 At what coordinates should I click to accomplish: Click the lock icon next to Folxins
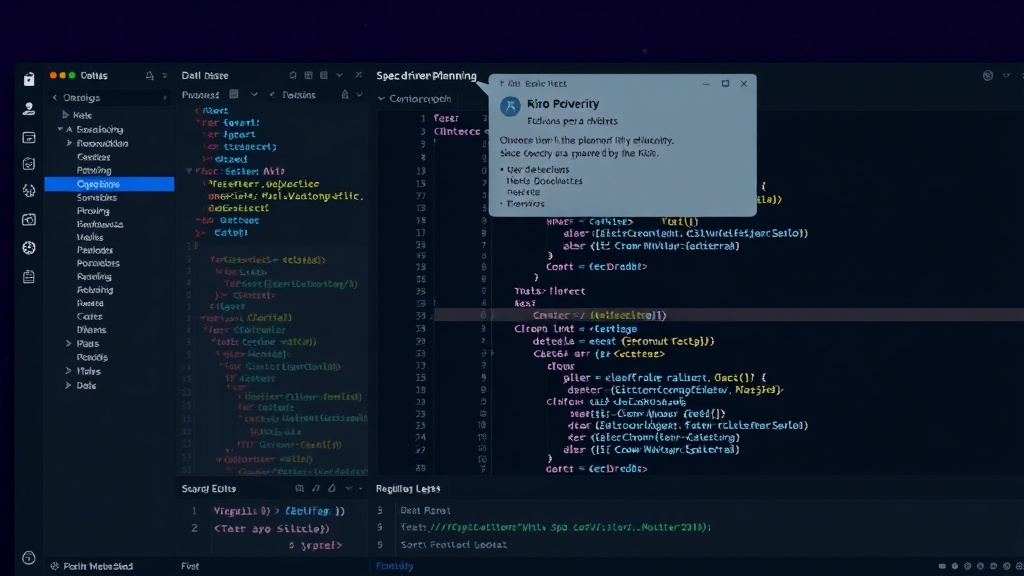coord(345,95)
